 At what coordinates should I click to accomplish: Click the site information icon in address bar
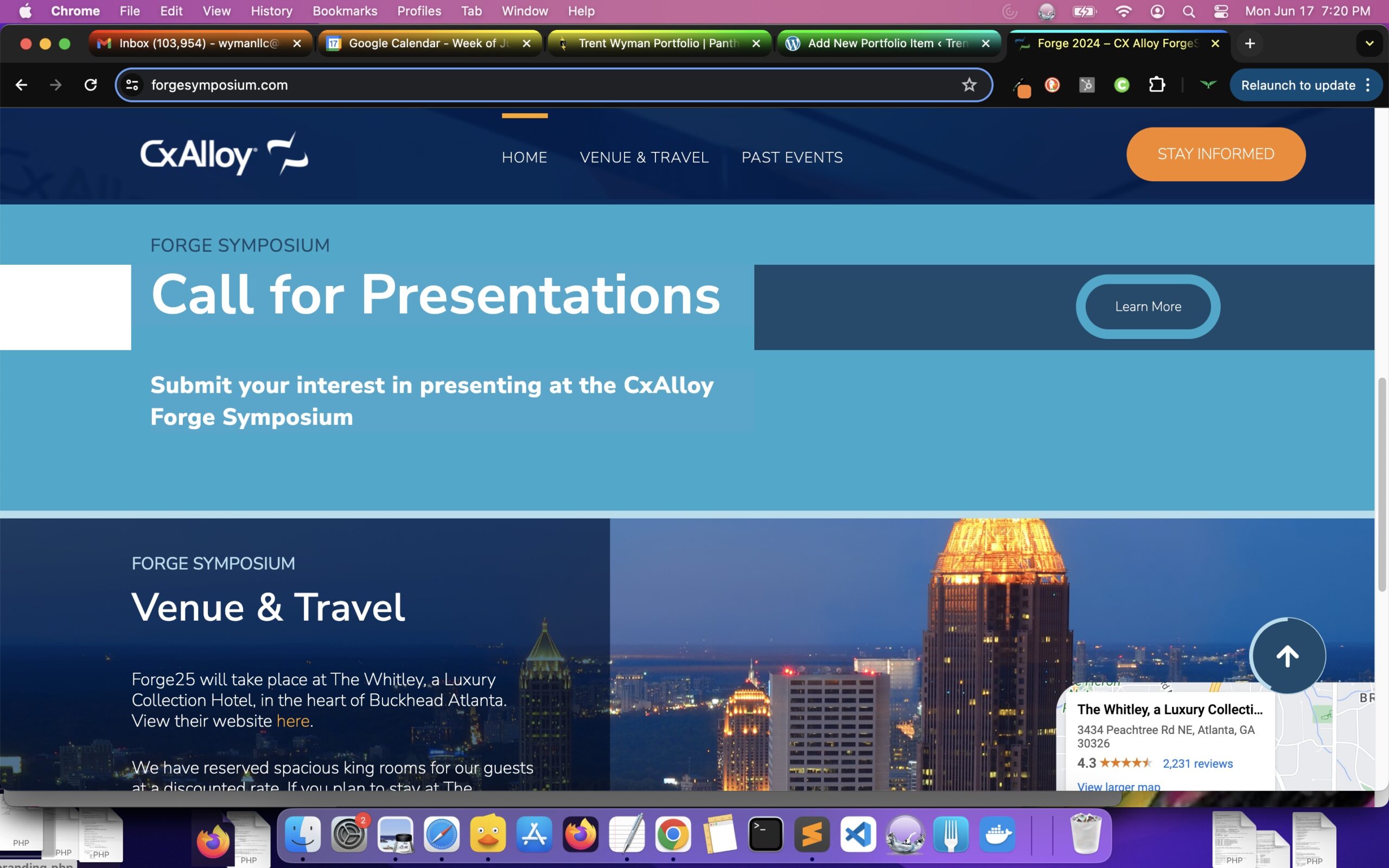132,85
